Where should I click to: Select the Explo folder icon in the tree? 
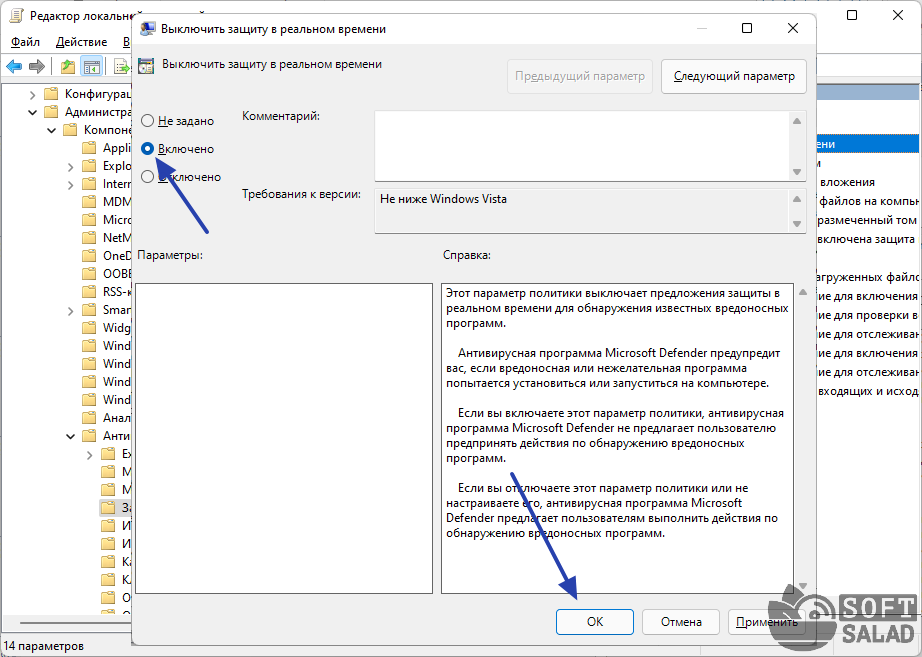click(89, 166)
